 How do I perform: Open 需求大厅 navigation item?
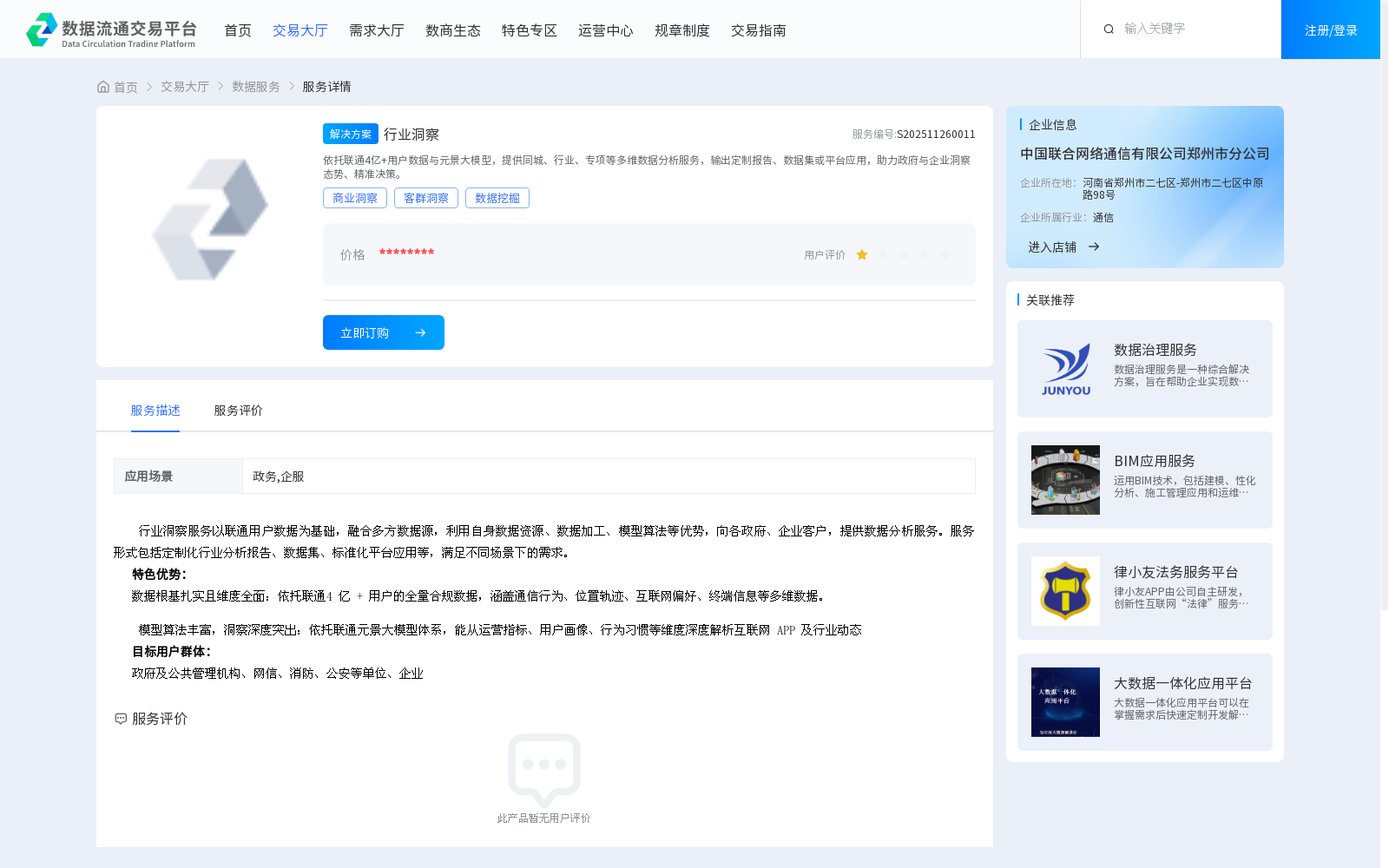[x=377, y=30]
